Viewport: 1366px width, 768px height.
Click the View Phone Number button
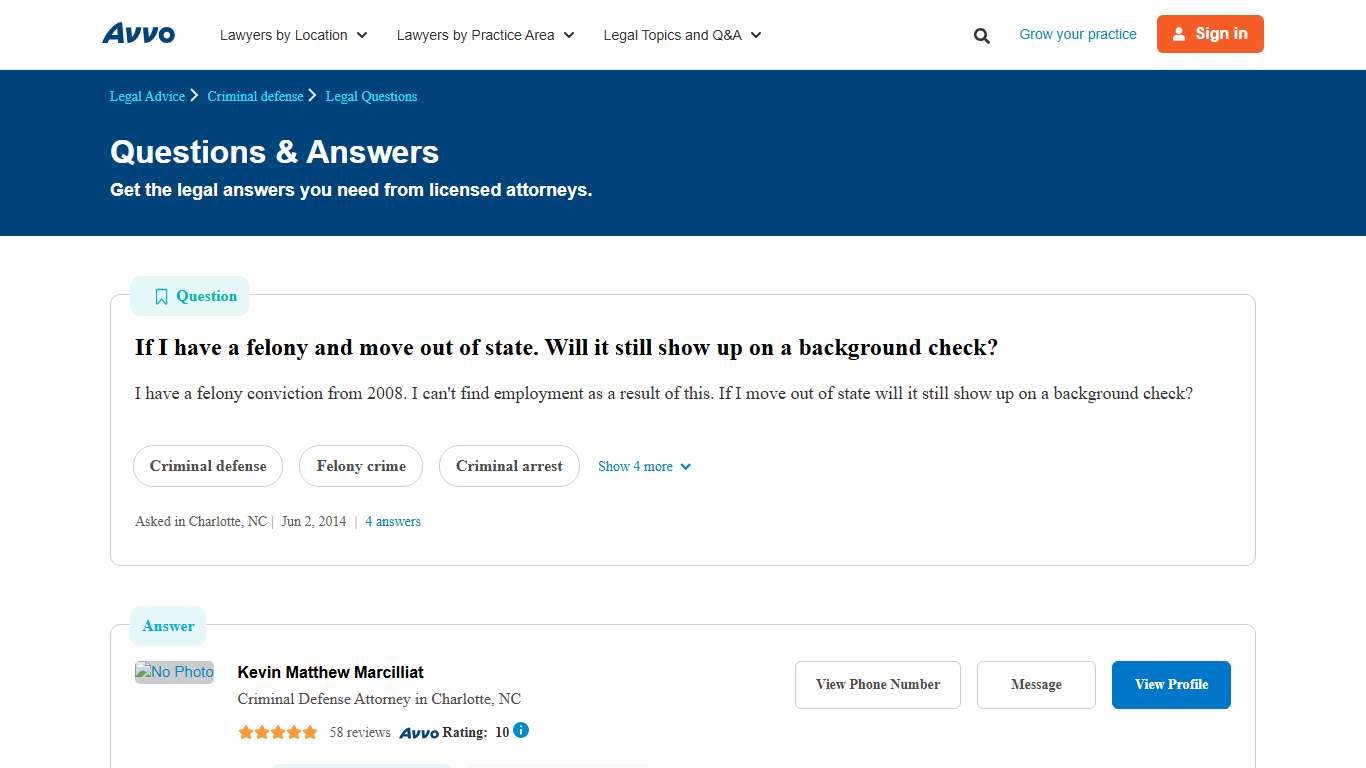point(877,684)
